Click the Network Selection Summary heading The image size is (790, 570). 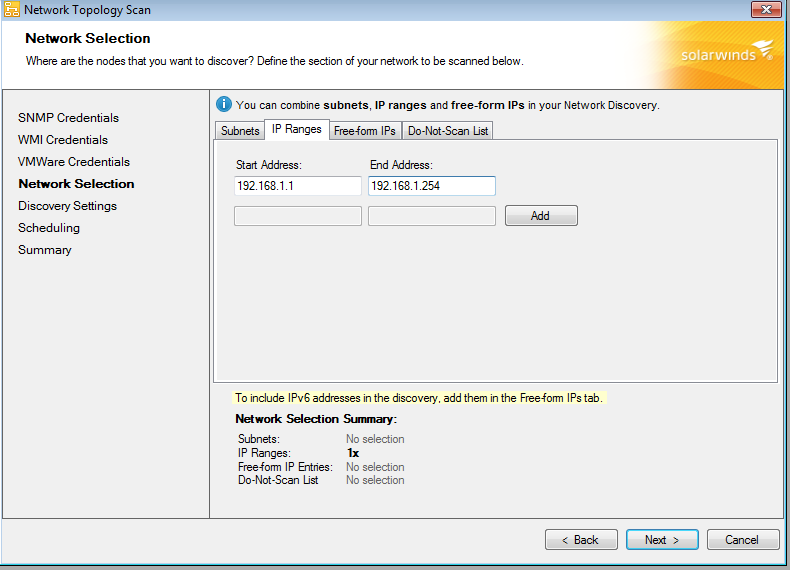click(x=316, y=419)
